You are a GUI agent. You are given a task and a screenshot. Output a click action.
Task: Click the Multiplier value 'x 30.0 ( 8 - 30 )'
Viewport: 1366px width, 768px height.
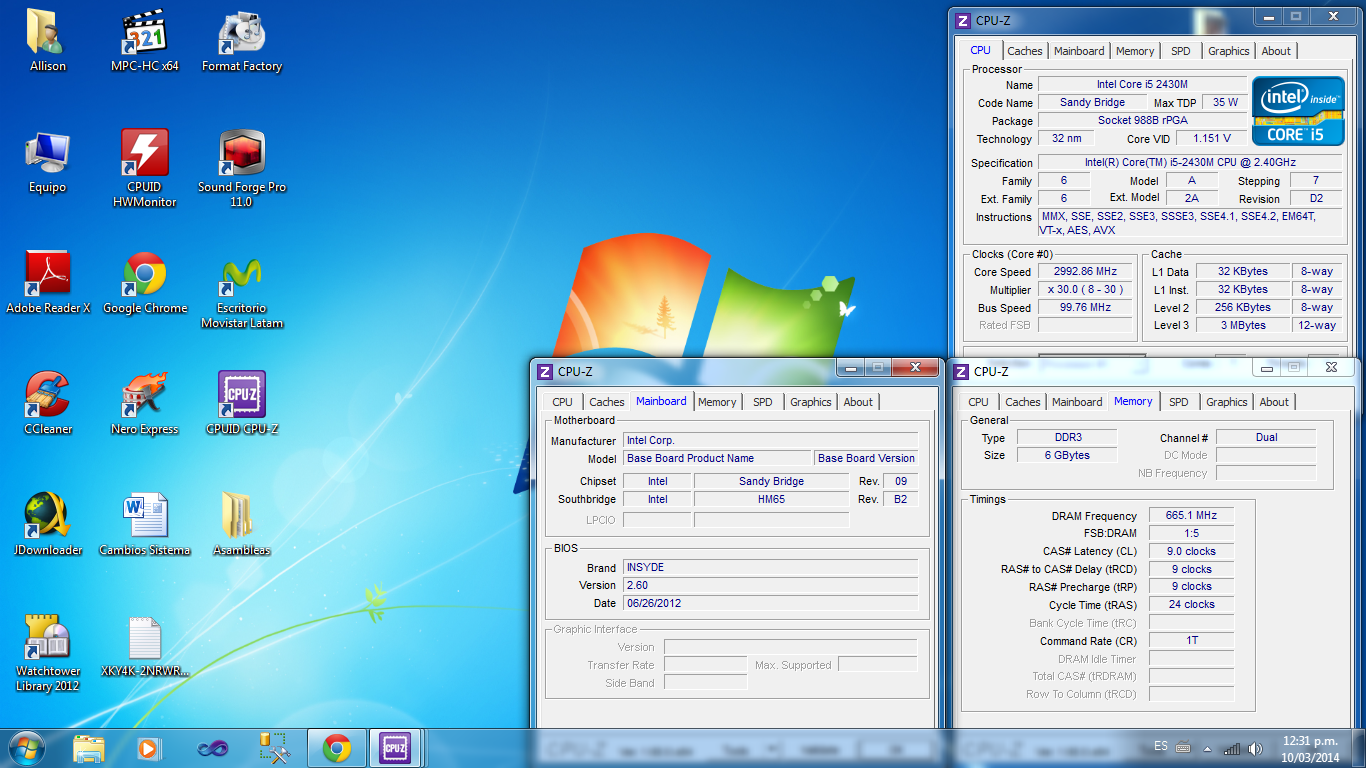[x=1085, y=289]
